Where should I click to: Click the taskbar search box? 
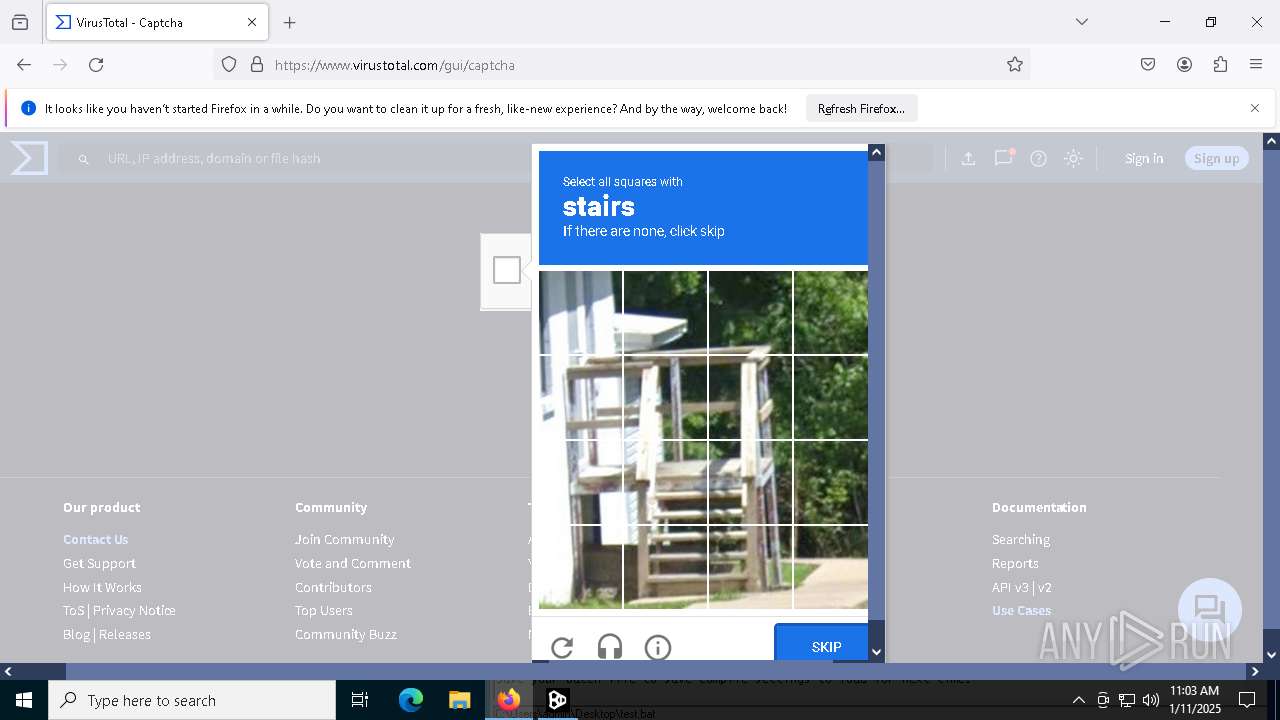click(192, 700)
